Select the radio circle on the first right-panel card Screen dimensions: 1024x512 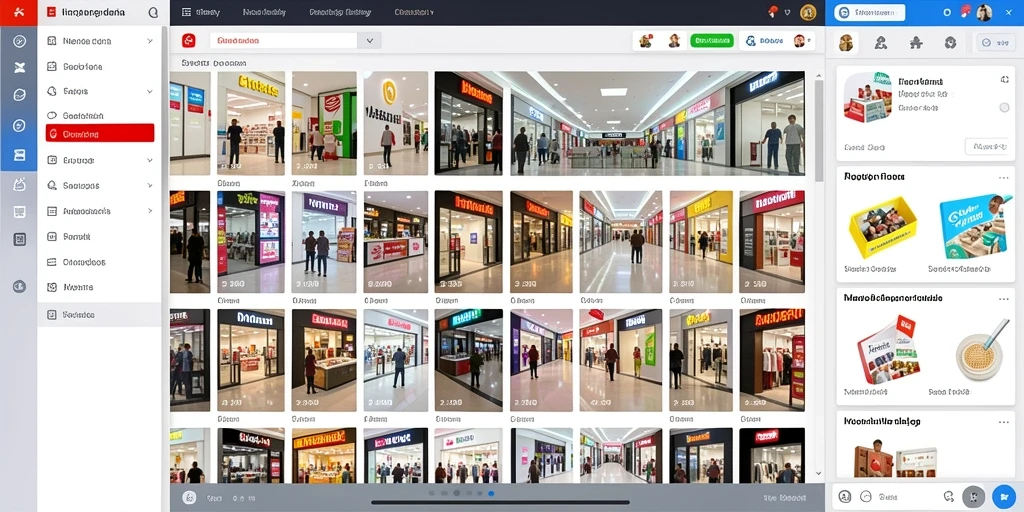(1004, 107)
